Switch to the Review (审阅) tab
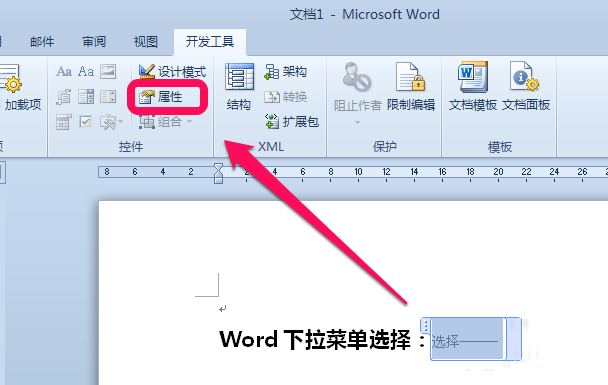 pos(94,41)
